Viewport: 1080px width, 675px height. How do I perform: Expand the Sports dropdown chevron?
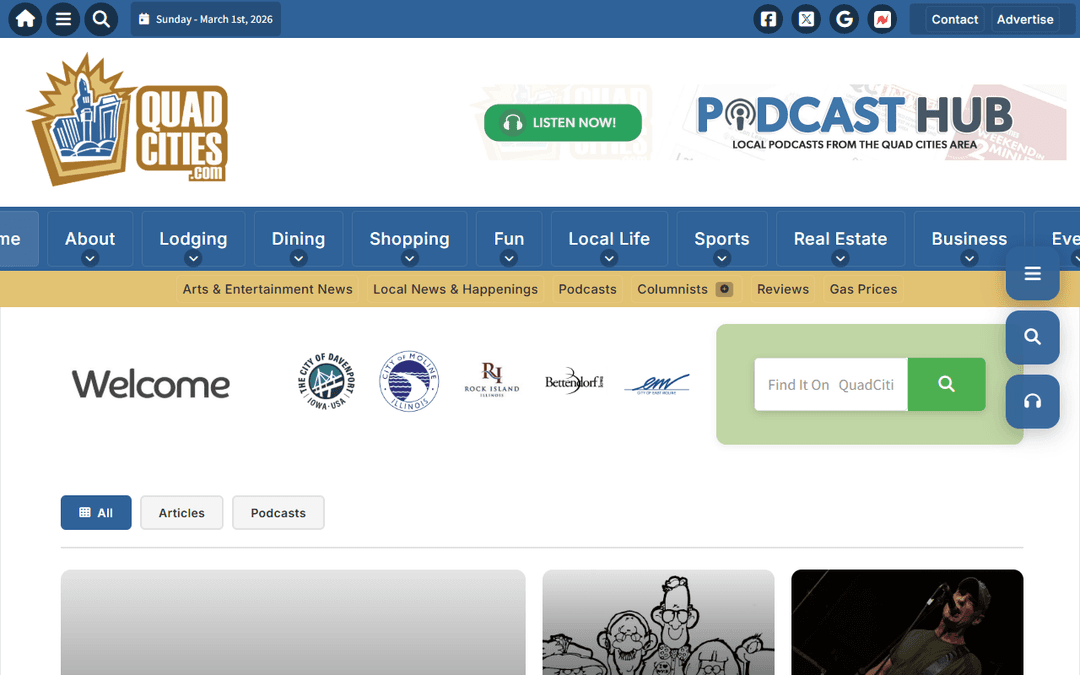coord(722,259)
